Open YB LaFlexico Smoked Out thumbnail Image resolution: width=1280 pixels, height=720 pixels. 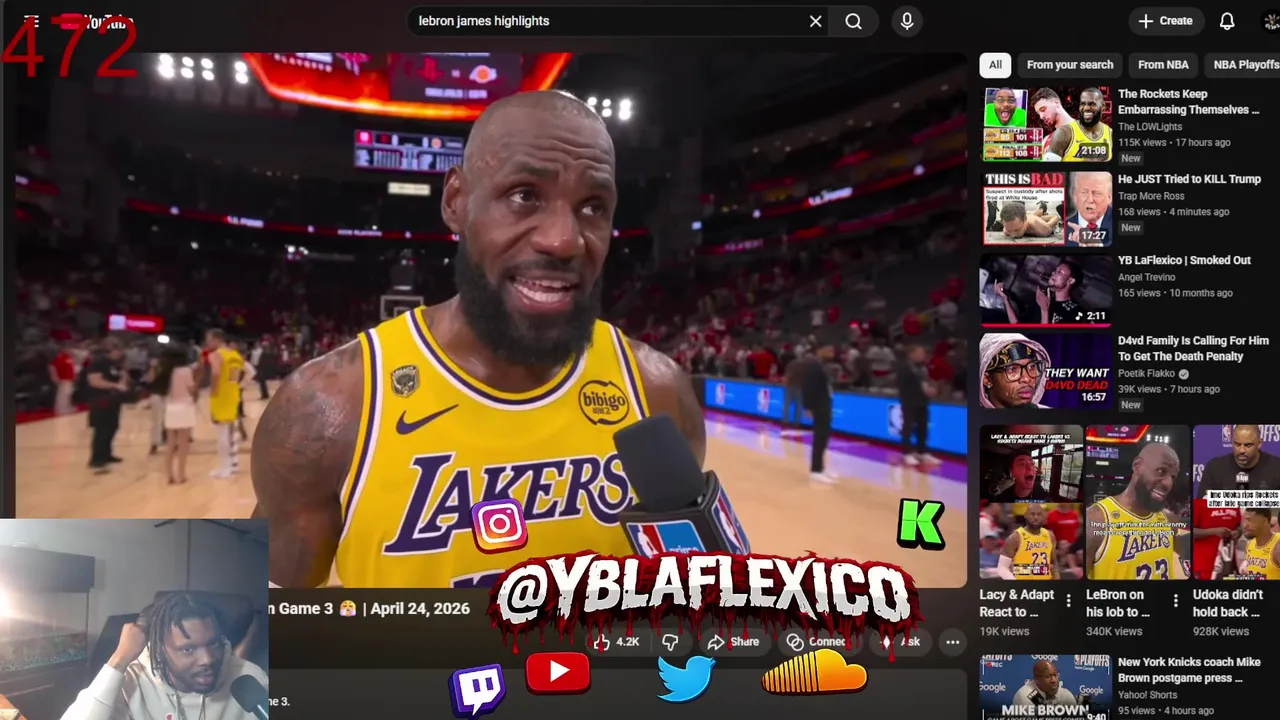[x=1047, y=290]
